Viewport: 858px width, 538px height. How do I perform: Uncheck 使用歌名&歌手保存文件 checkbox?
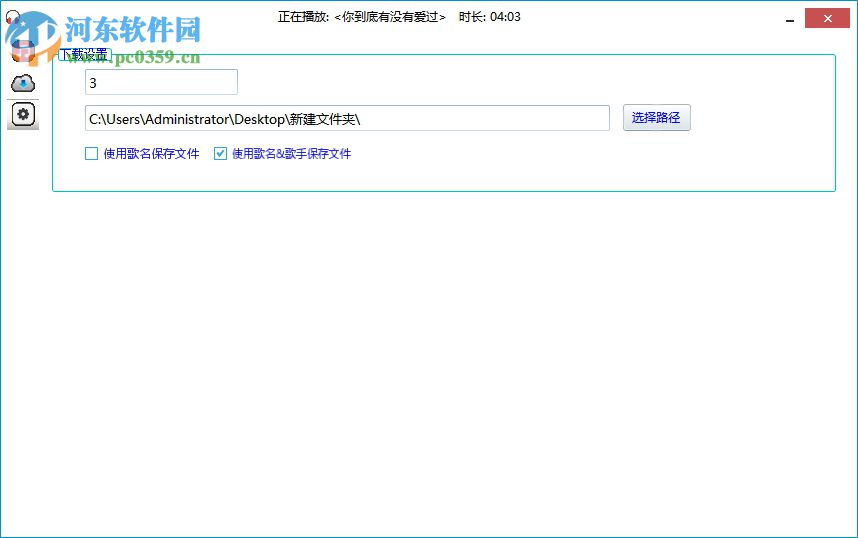pos(220,154)
